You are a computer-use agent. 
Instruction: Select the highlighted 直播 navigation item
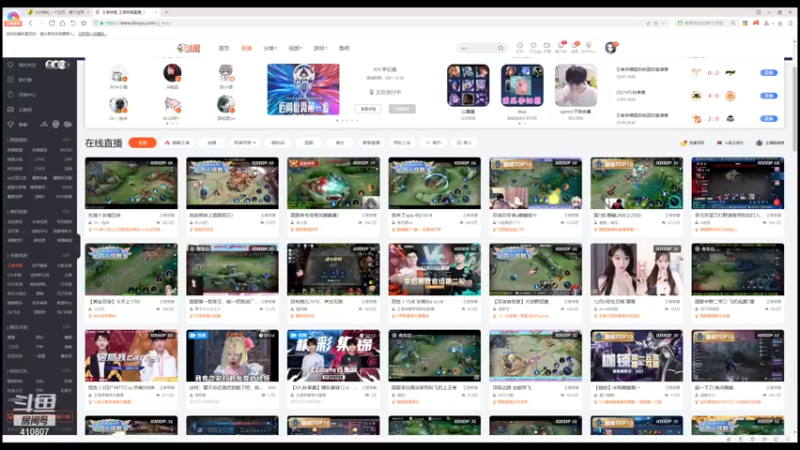[246, 48]
